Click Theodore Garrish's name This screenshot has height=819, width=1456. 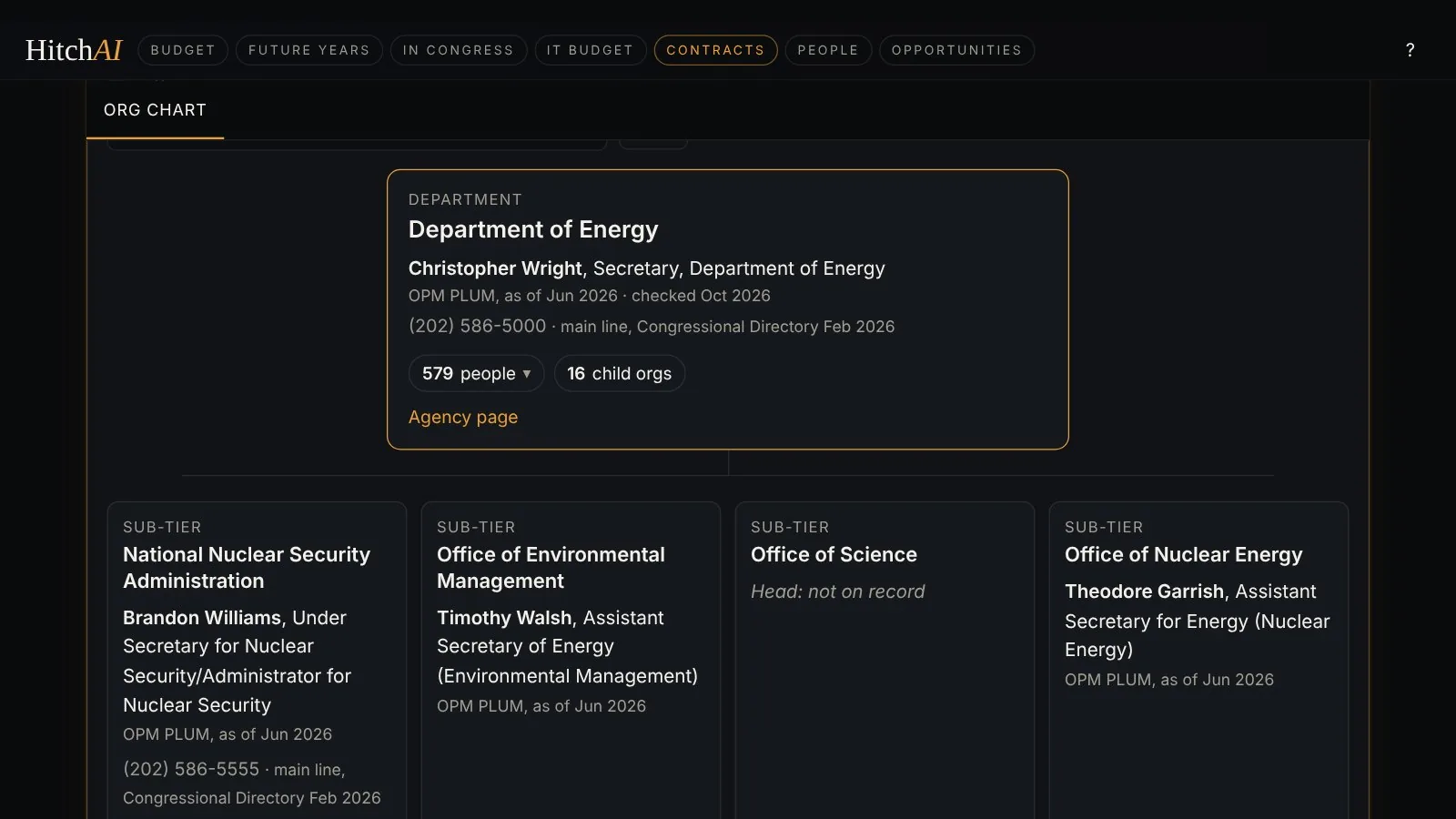click(x=1144, y=591)
